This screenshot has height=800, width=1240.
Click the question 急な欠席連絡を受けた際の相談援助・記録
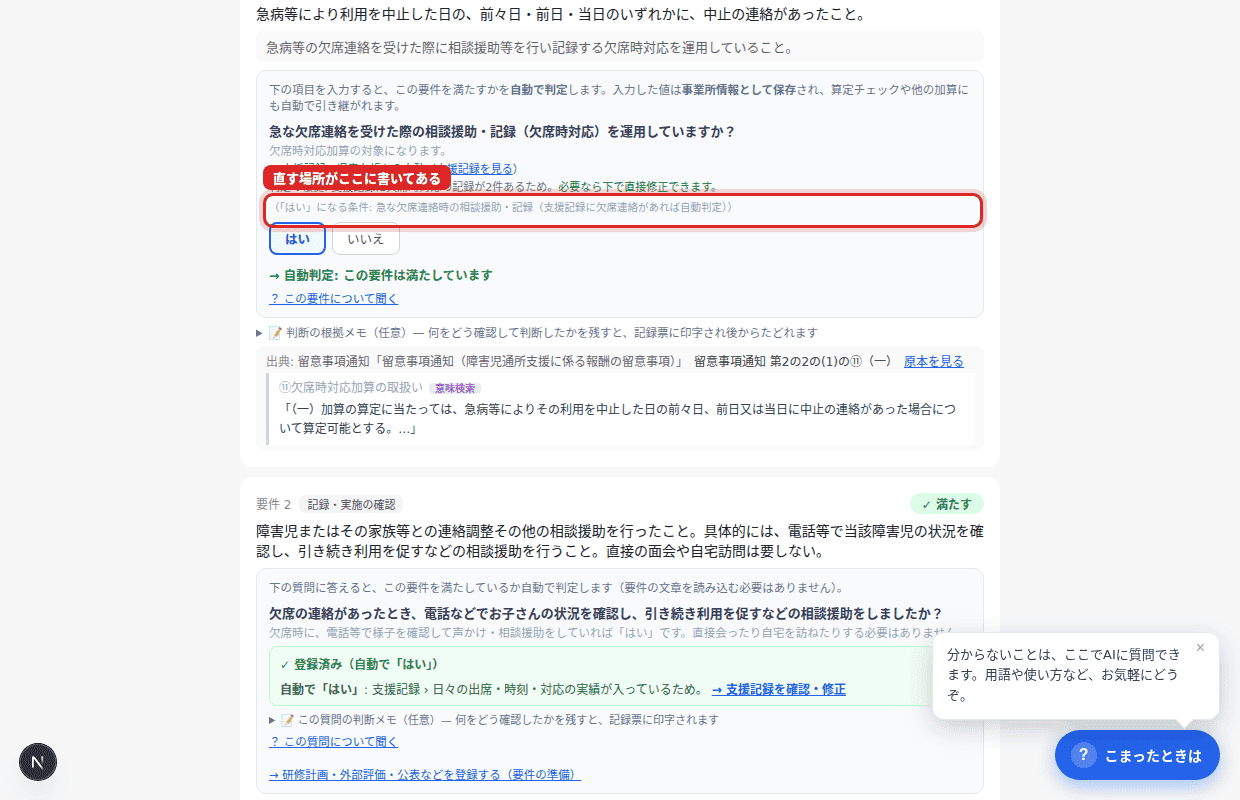(502, 132)
